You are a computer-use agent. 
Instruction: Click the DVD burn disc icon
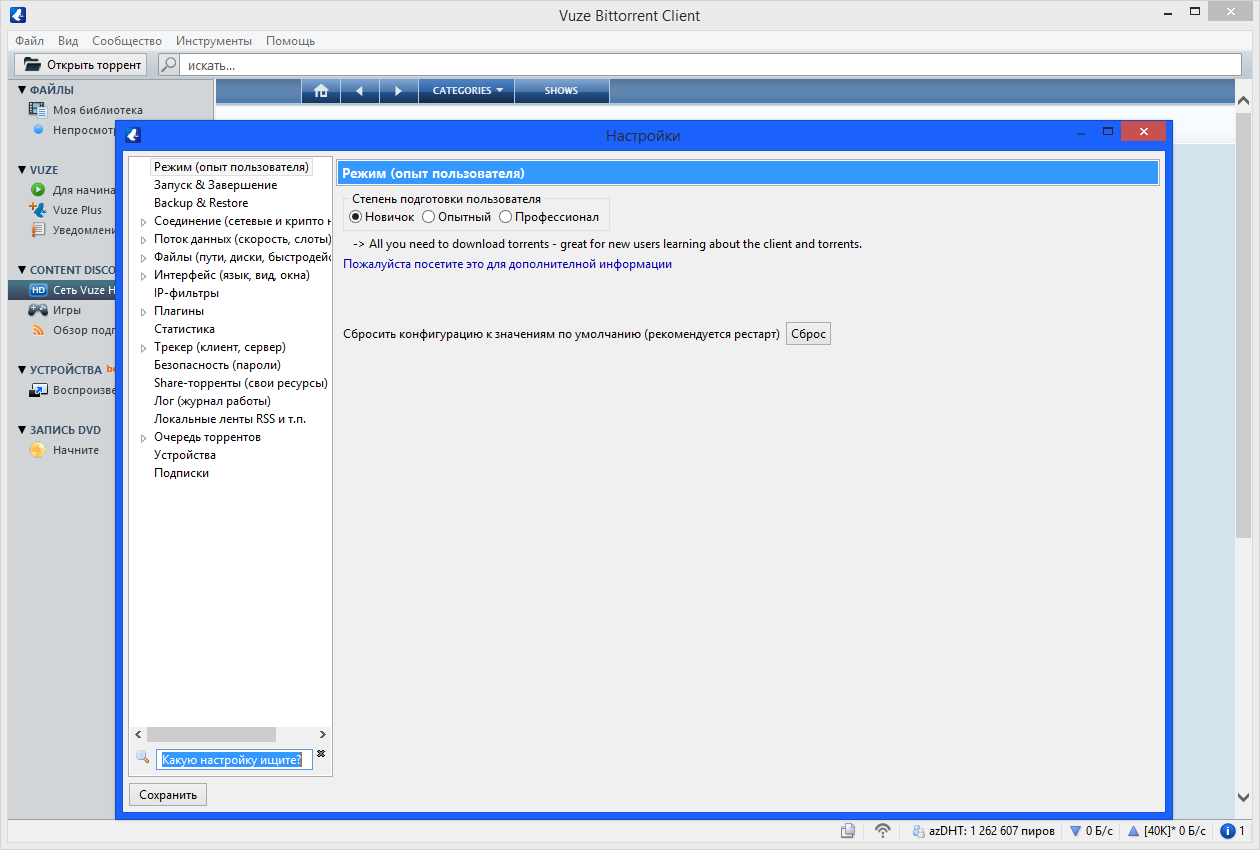point(38,450)
